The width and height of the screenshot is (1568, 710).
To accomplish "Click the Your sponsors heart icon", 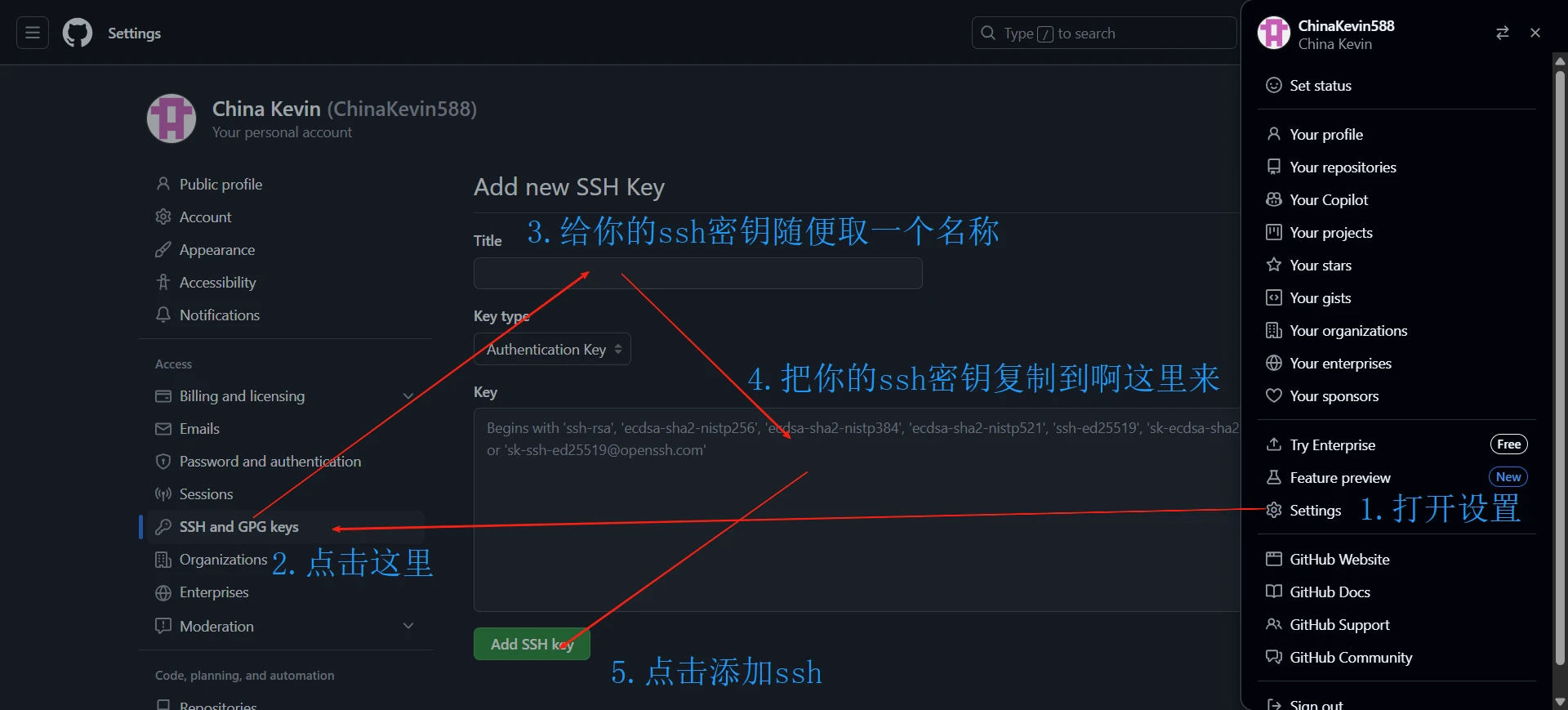I will pos(1273,396).
